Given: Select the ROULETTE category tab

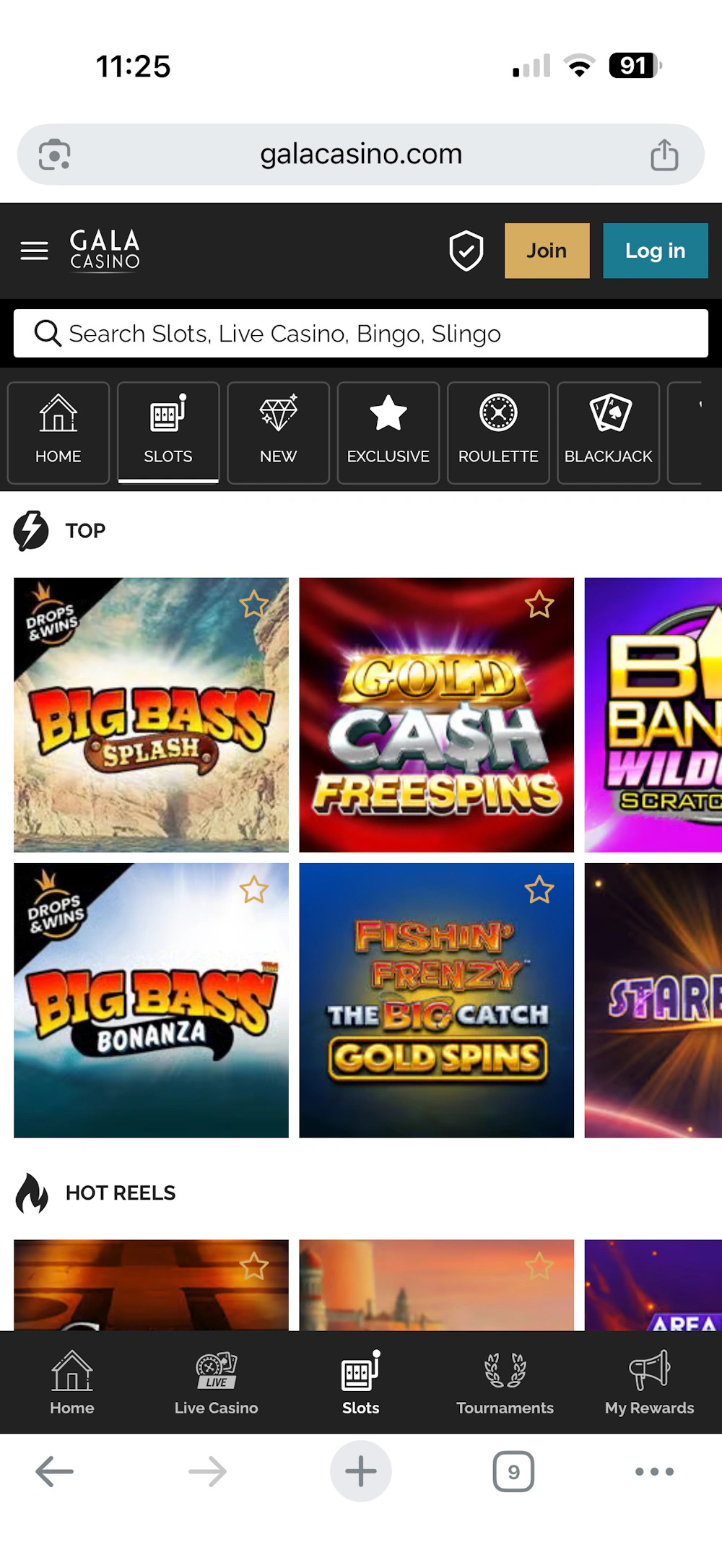Looking at the screenshot, I should [498, 433].
